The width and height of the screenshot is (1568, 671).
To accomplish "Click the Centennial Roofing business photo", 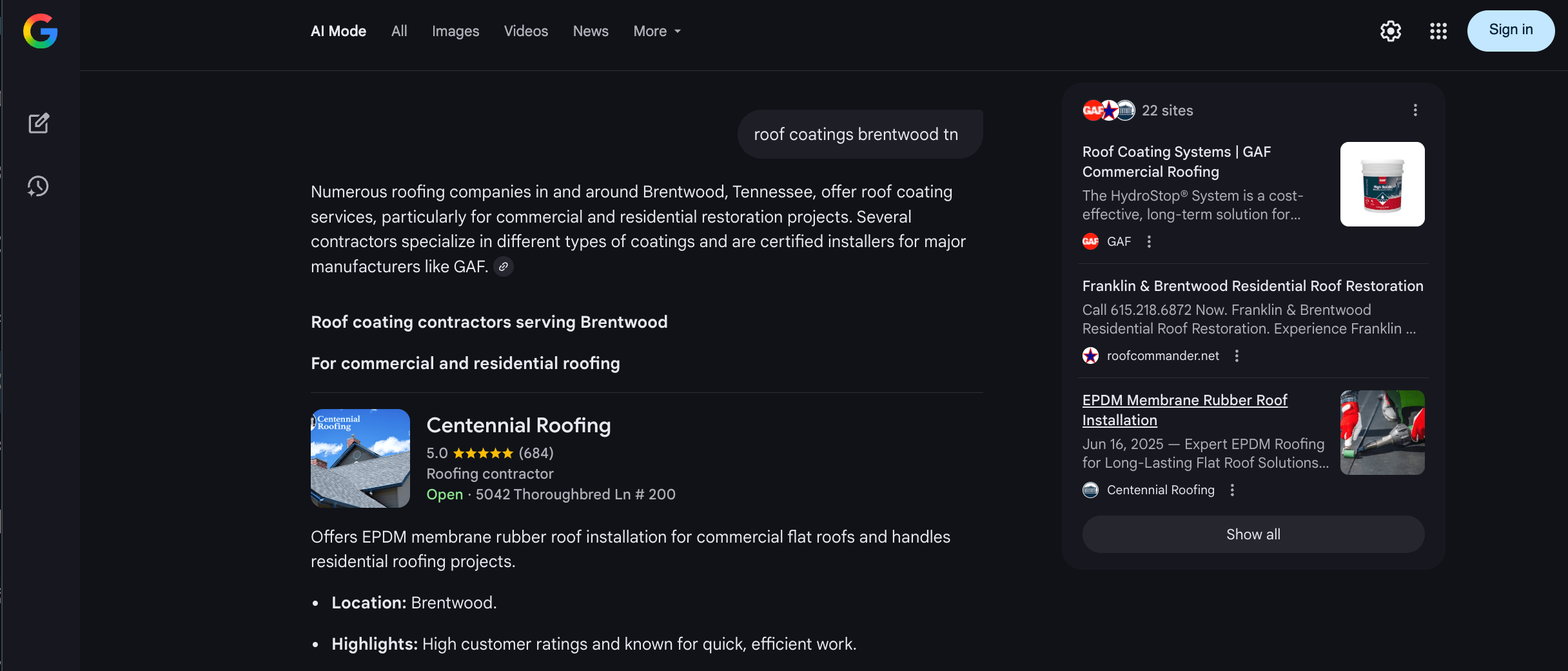I will [360, 458].
